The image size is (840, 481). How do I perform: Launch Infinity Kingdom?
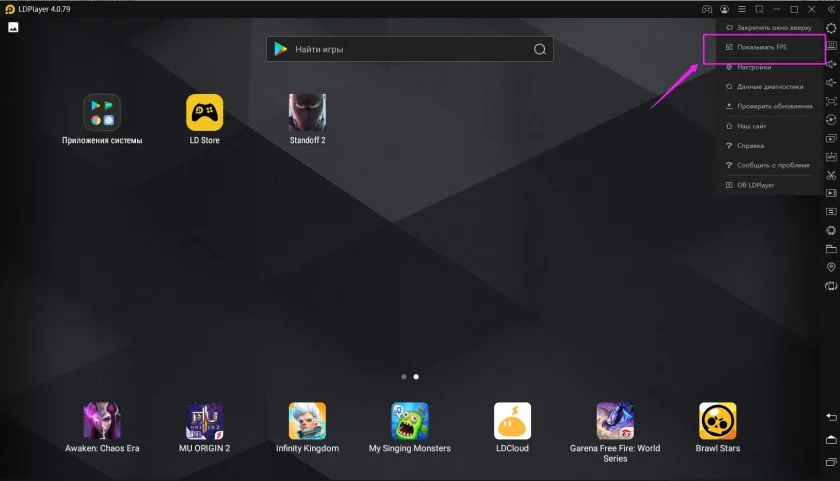point(308,427)
